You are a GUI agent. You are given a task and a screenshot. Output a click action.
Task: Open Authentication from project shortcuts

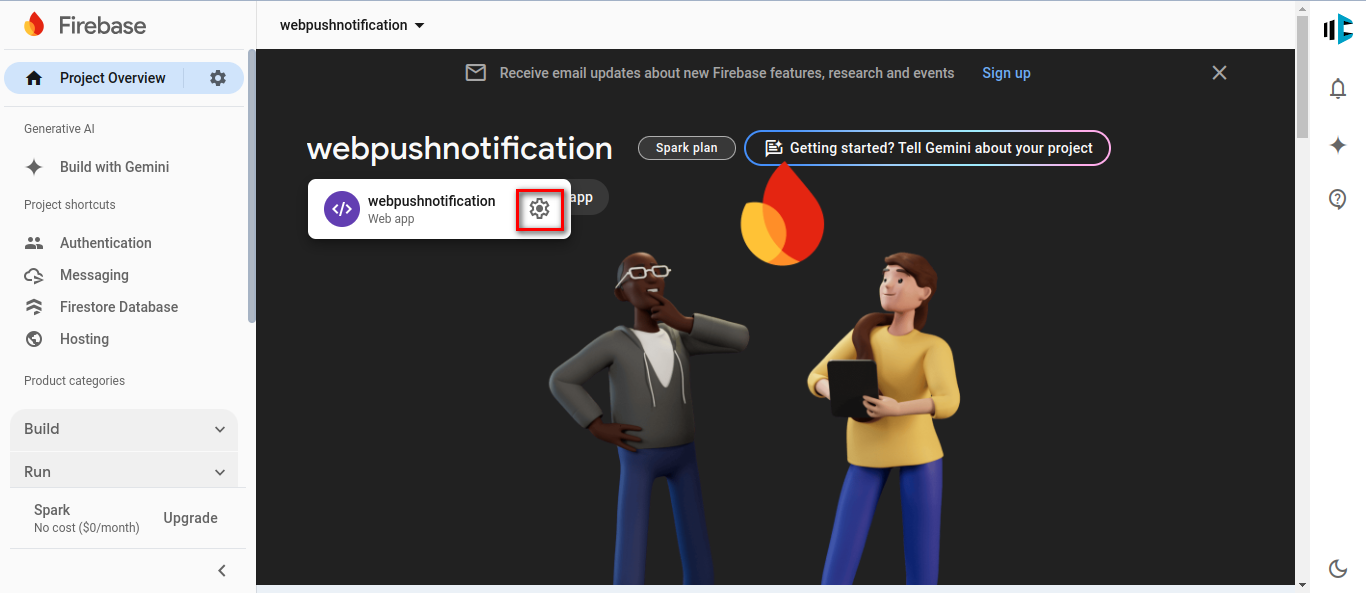tap(105, 243)
